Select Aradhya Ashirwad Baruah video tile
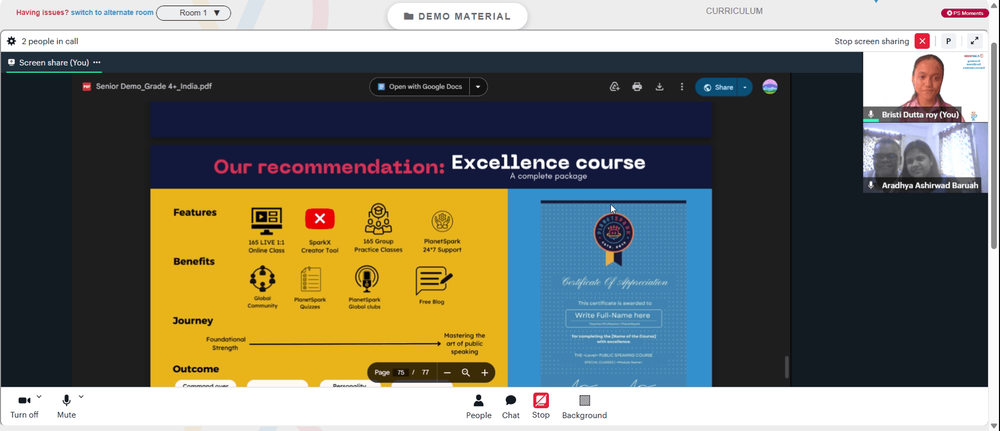 [x=925, y=157]
